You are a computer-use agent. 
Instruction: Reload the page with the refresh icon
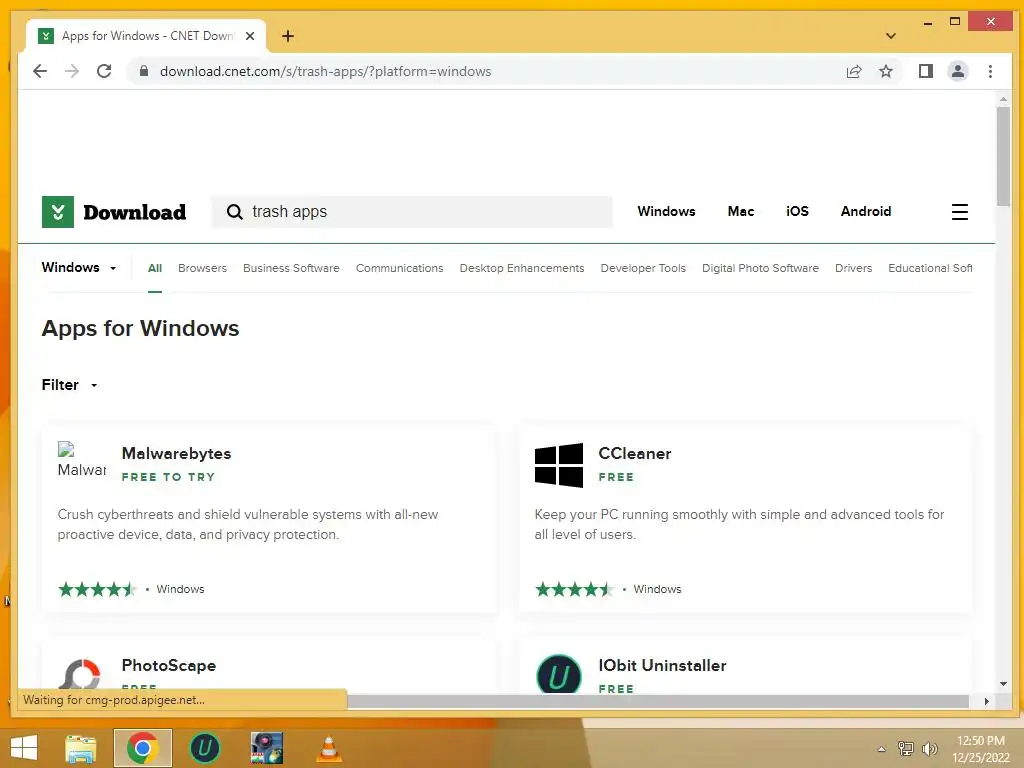(x=104, y=71)
